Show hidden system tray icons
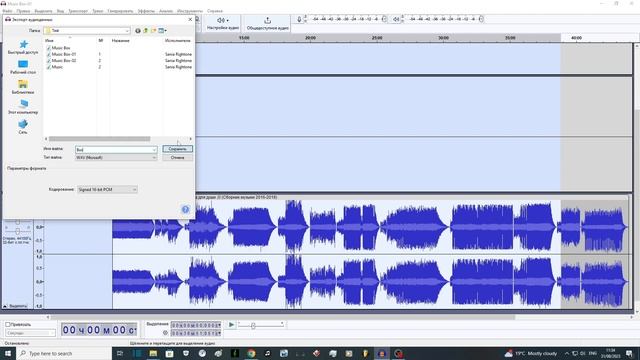 (x=567, y=353)
